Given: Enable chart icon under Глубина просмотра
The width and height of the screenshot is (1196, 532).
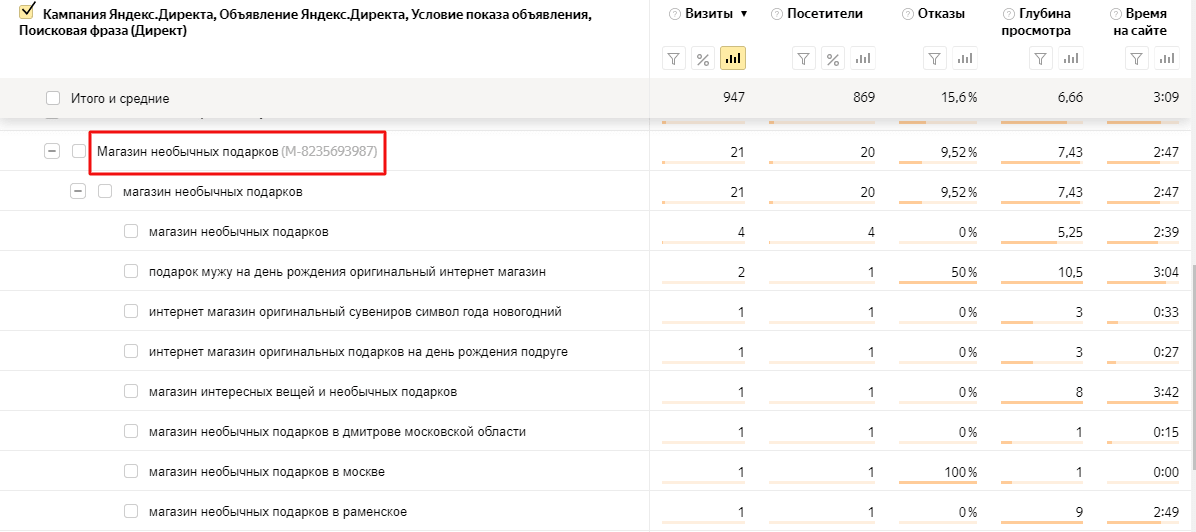Looking at the screenshot, I should coord(1070,58).
